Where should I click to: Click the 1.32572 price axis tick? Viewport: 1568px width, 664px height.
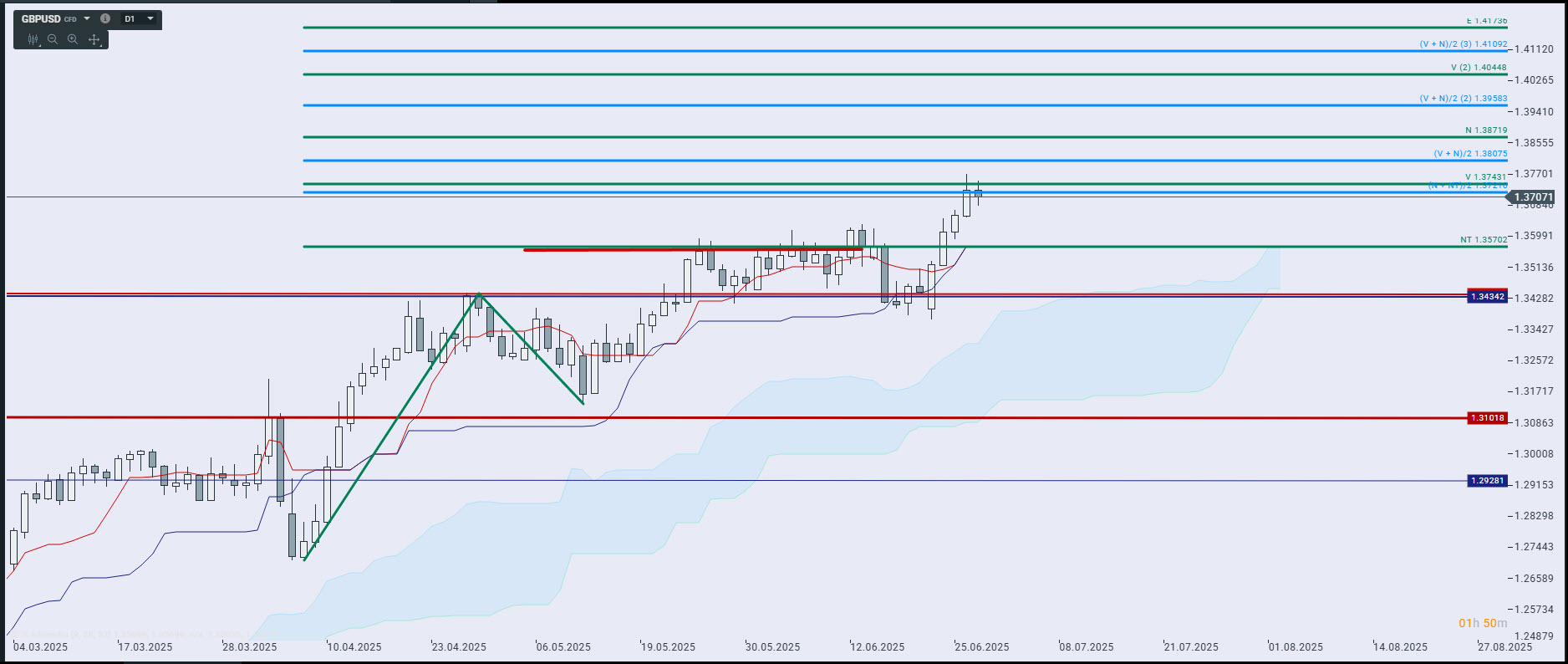pyautogui.click(x=1534, y=360)
